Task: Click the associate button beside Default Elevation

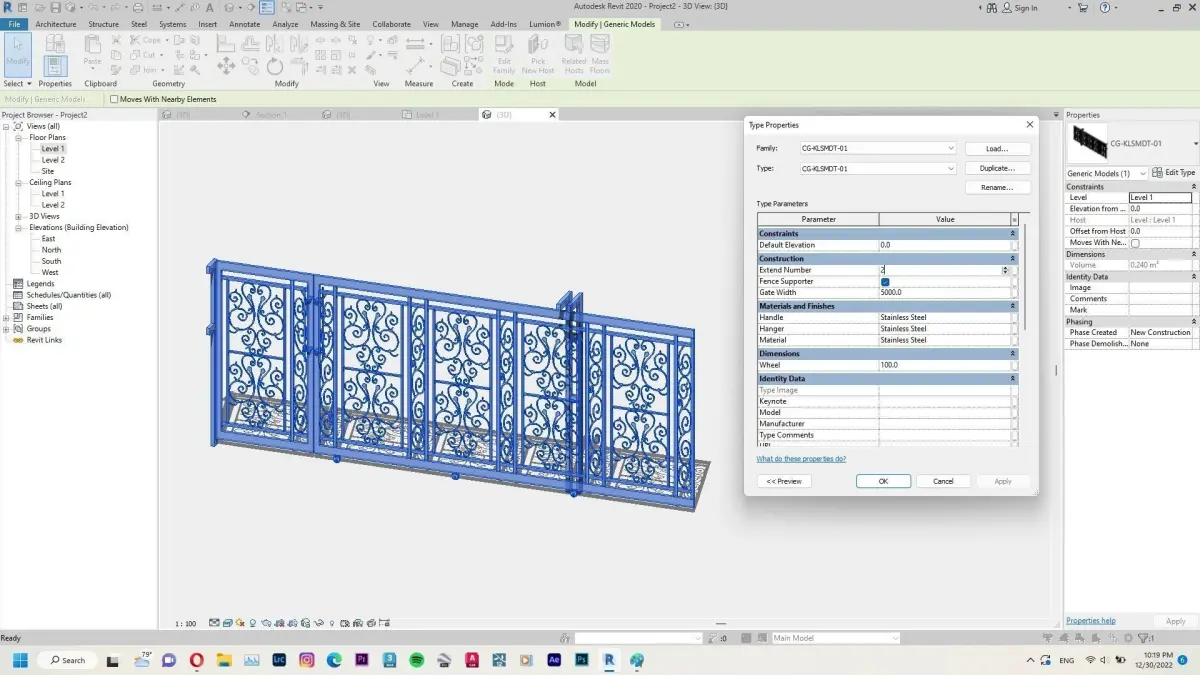Action: click(1015, 245)
